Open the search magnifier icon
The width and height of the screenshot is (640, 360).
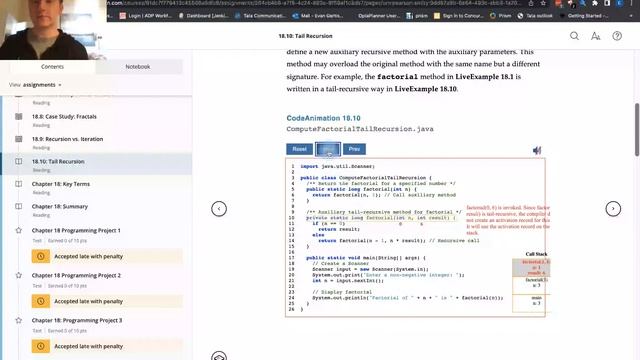click(574, 36)
